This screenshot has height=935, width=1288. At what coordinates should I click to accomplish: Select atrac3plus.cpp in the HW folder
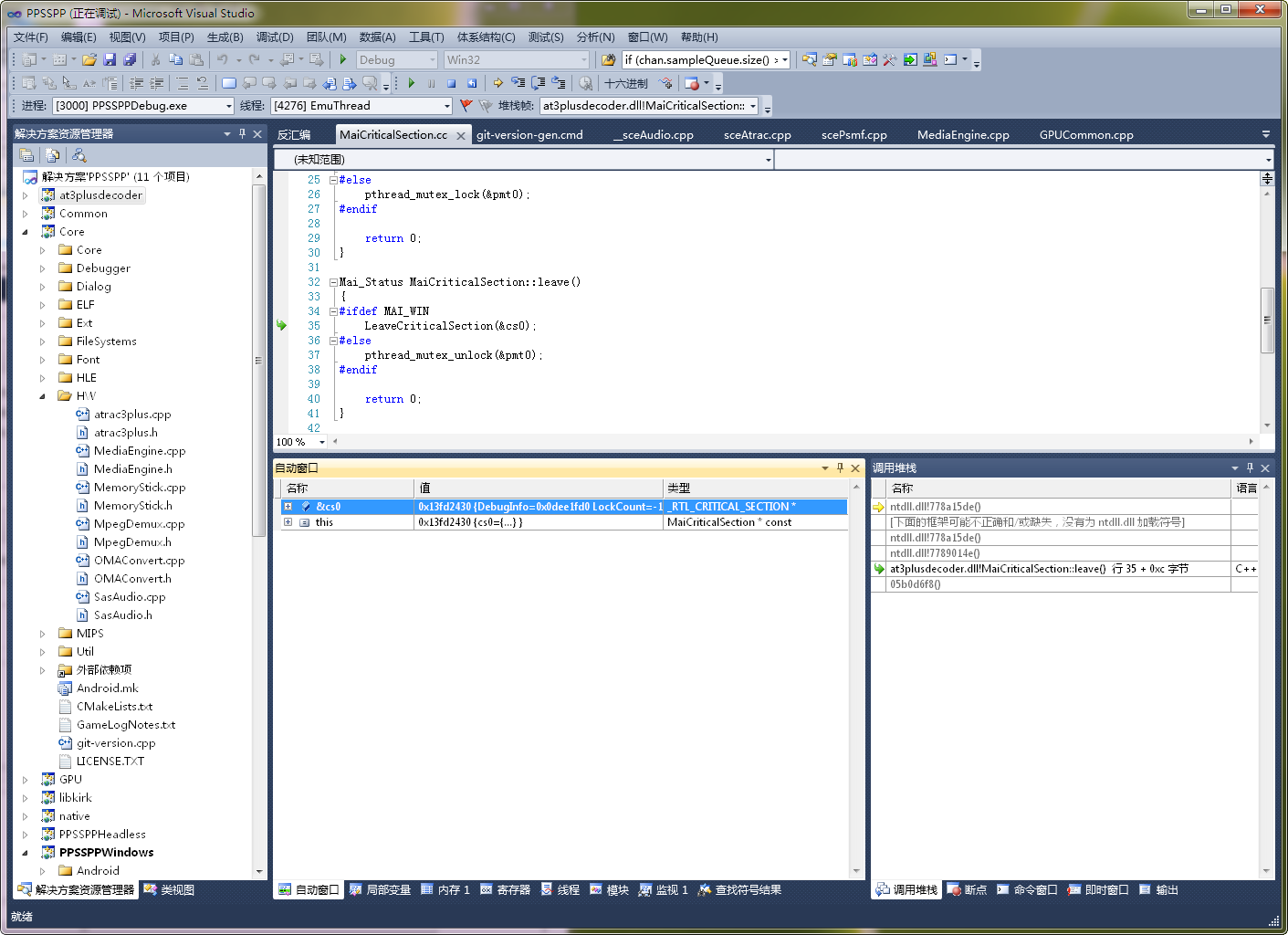point(132,415)
